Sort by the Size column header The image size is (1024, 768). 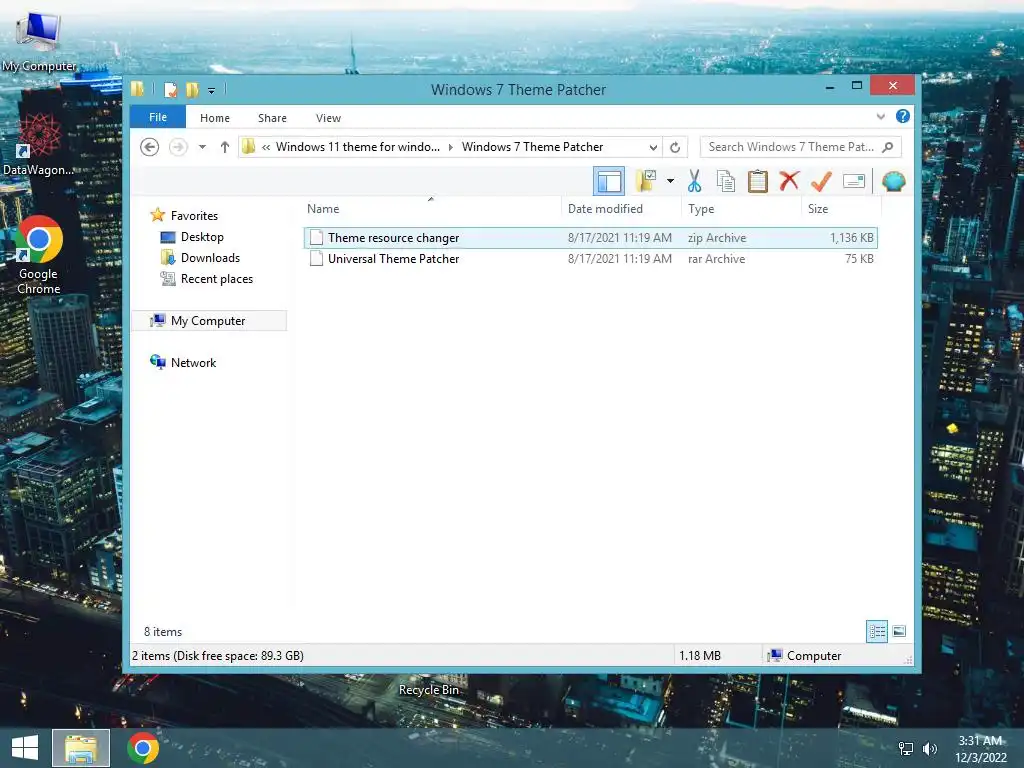tap(841, 209)
